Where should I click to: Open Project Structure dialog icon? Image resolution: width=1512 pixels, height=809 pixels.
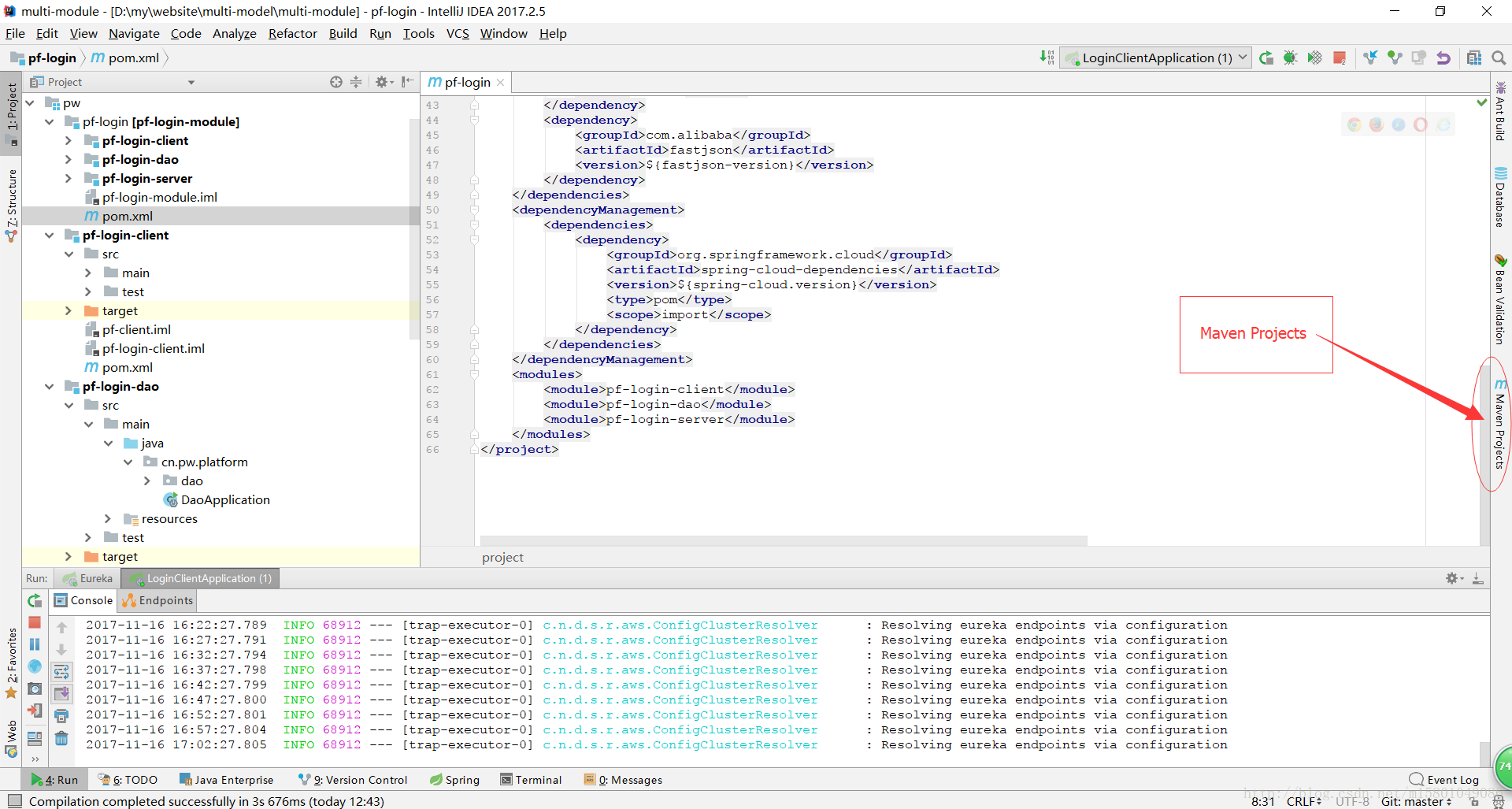1474,58
